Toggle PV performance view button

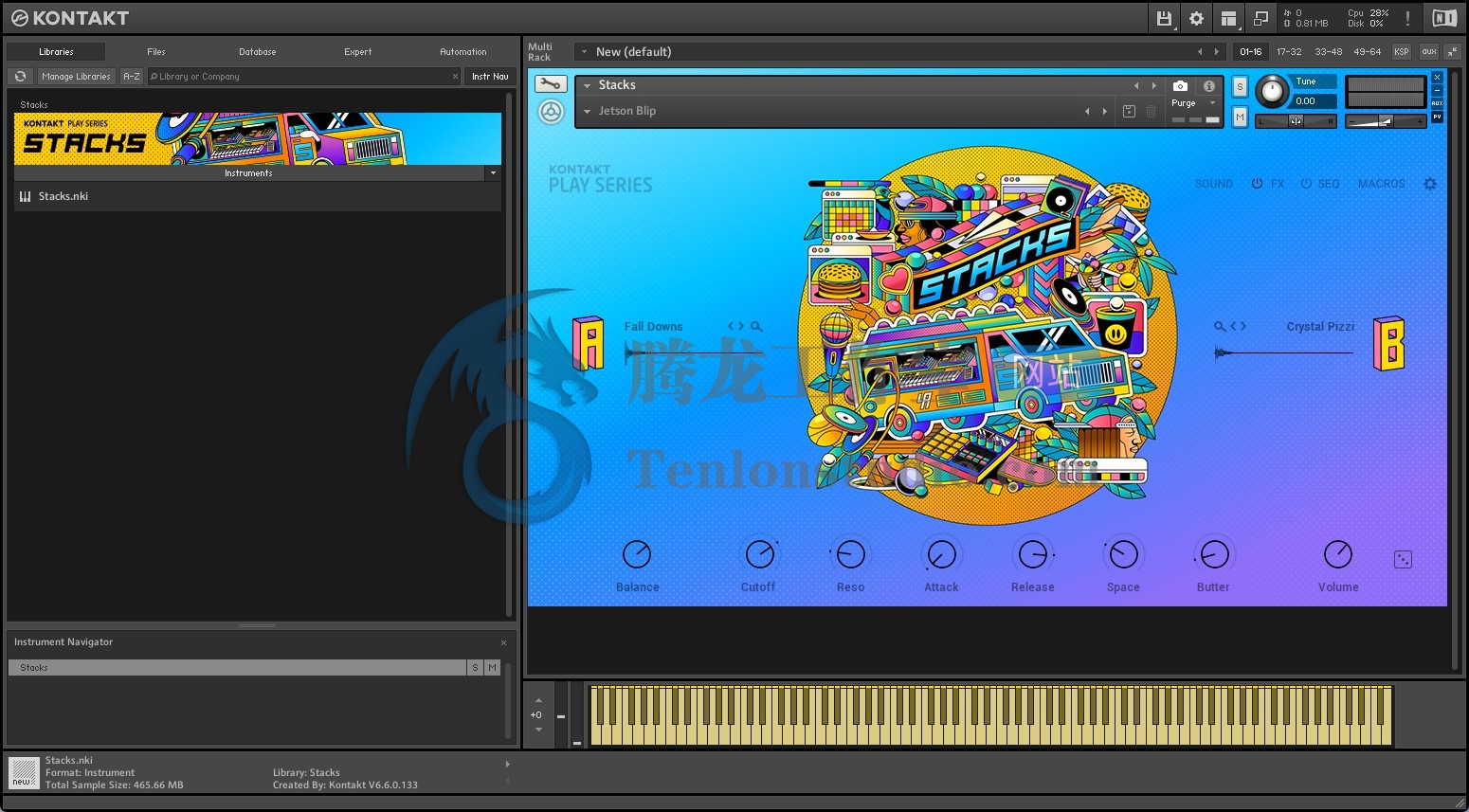(x=1437, y=117)
